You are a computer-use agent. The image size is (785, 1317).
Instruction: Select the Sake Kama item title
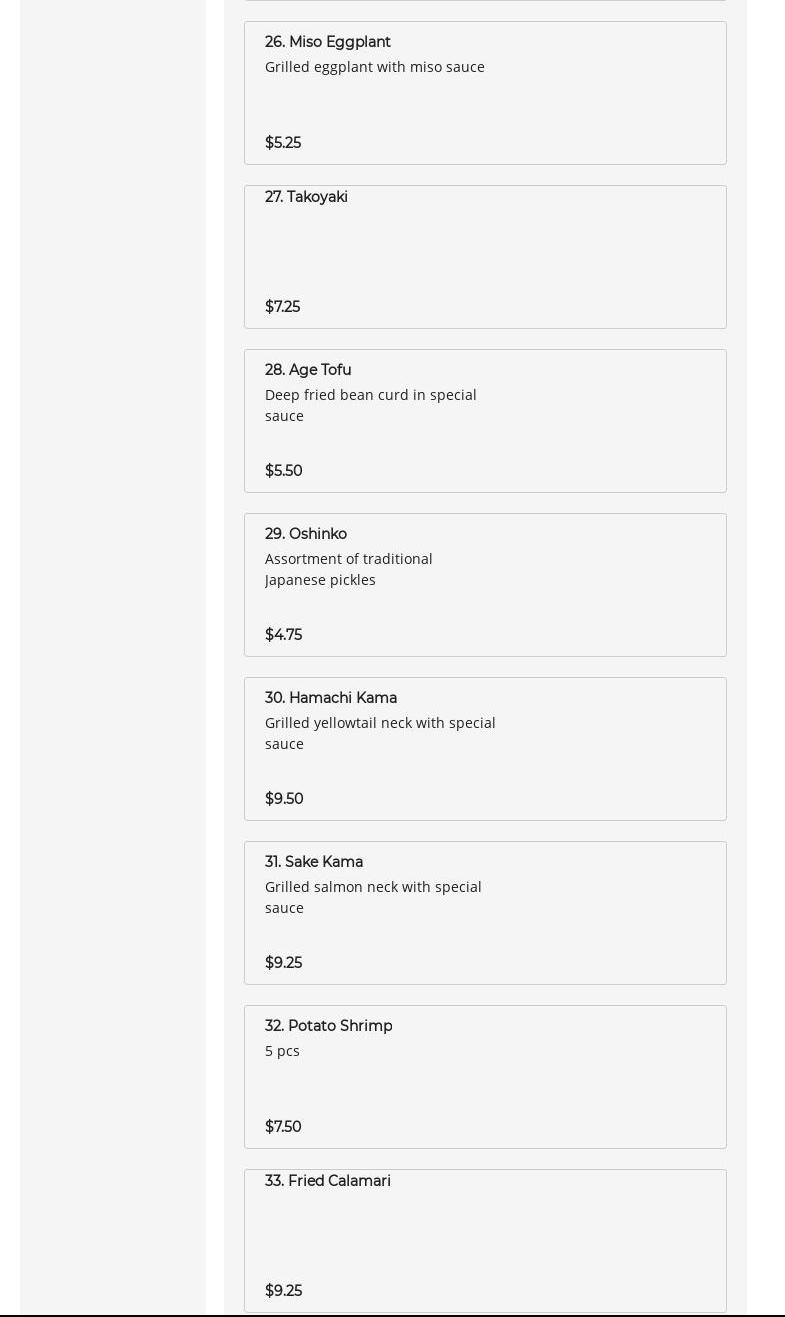(x=314, y=862)
